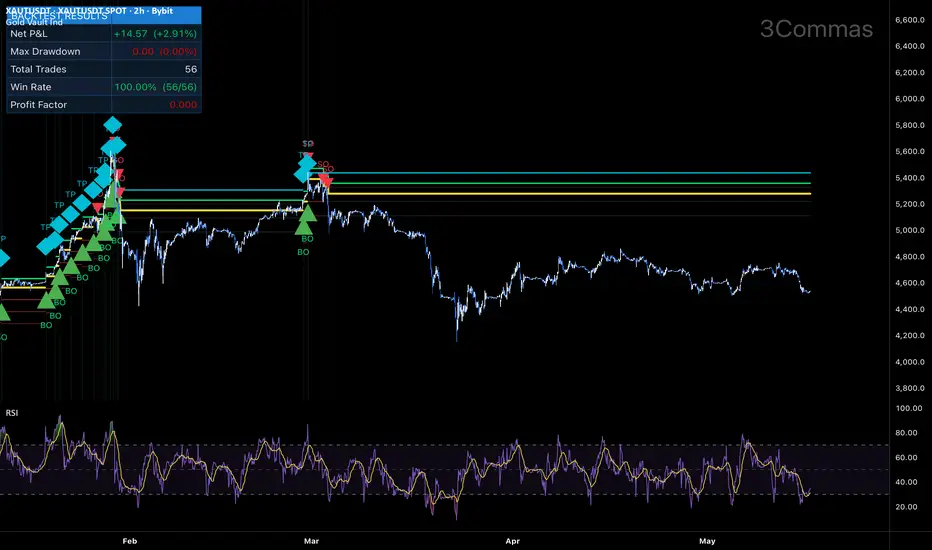This screenshot has height=550, width=932.
Task: Click the Net P&L row label
Action: click(29, 34)
